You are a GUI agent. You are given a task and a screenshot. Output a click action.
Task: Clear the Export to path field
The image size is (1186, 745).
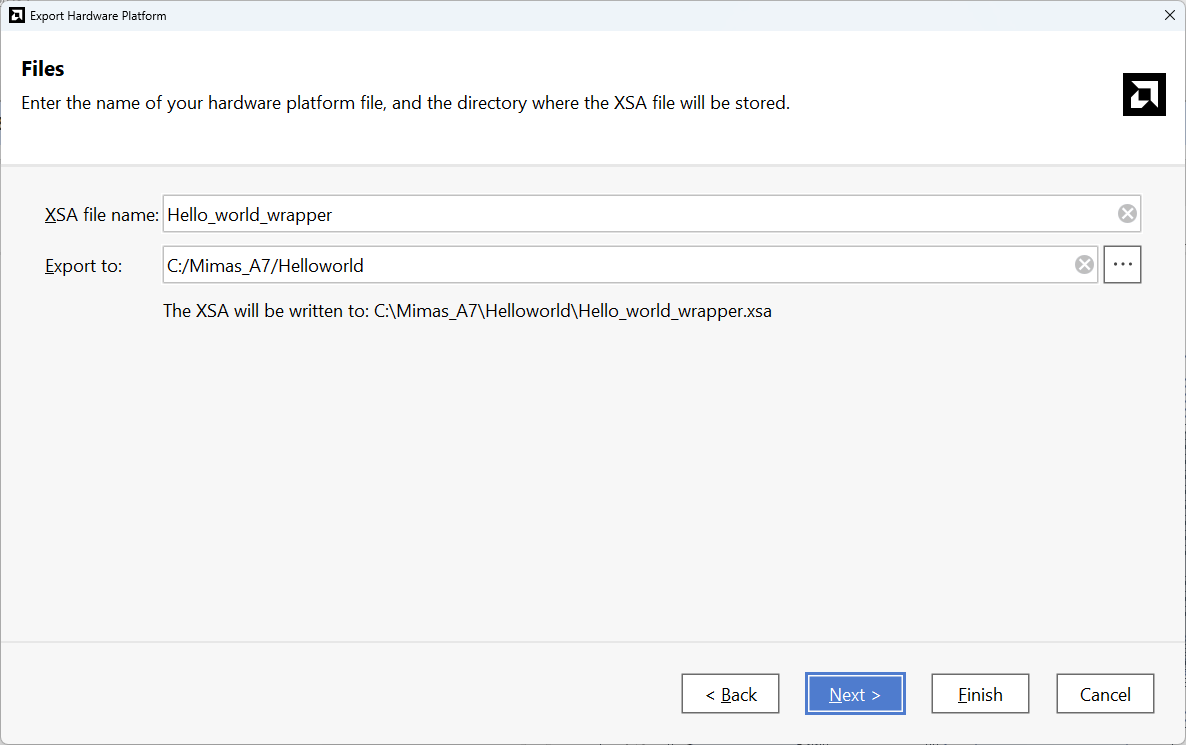pyautogui.click(x=1084, y=265)
